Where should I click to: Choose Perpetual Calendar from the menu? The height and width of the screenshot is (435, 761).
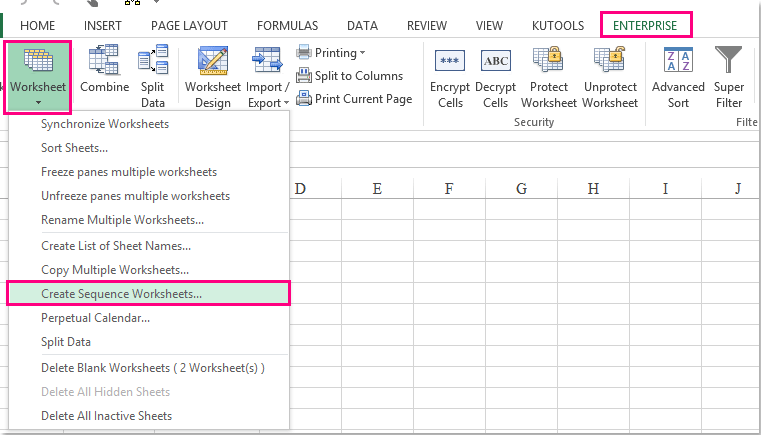(x=95, y=318)
